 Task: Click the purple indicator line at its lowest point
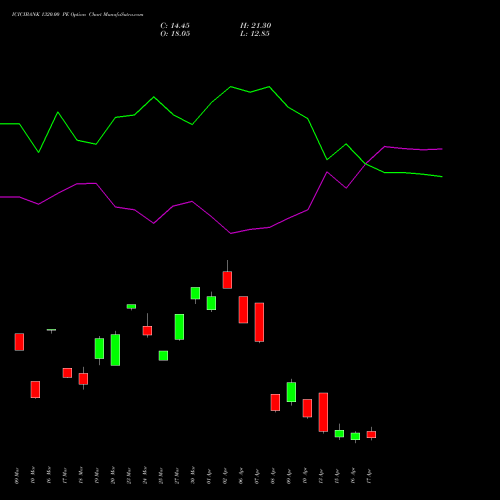tap(231, 233)
